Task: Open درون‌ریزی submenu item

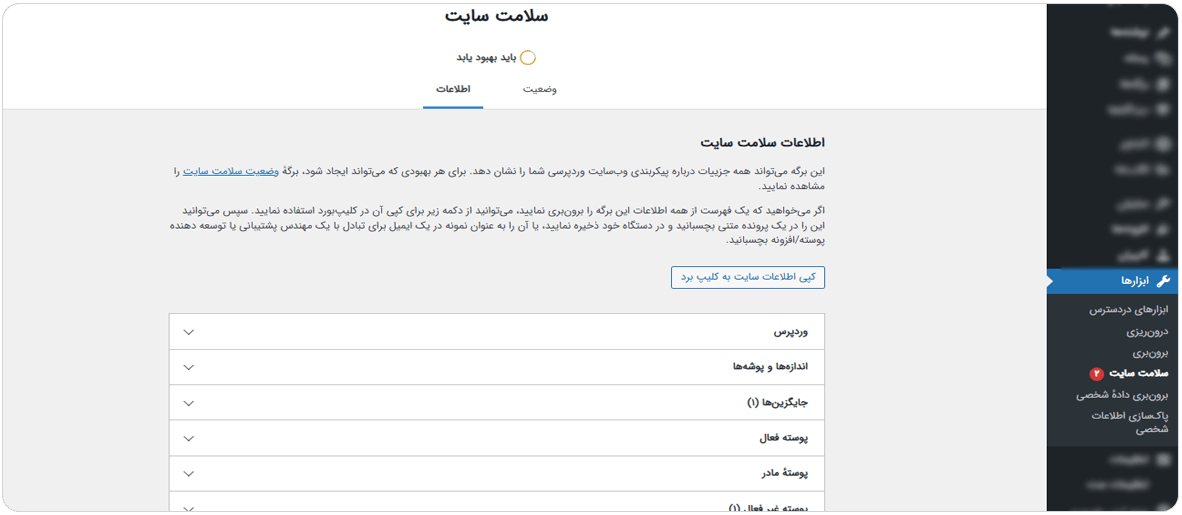Action: coord(1147,331)
